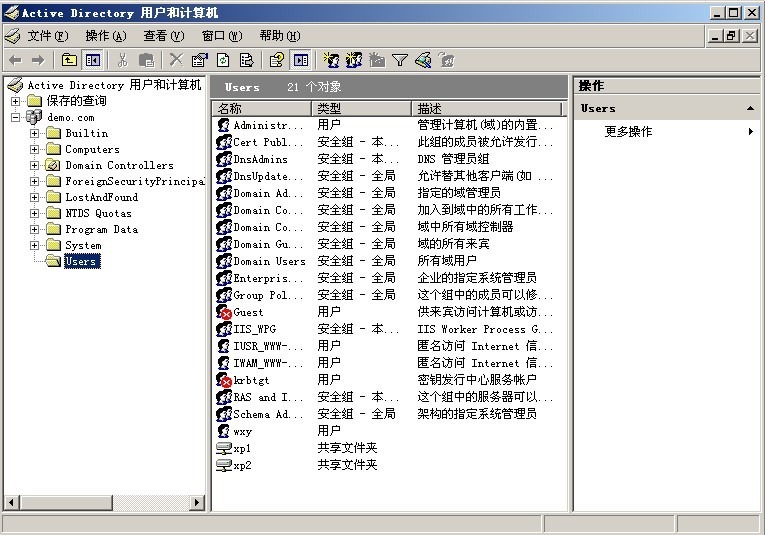Image resolution: width=765 pixels, height=535 pixels.
Task: Toggle the console tree show/hide icon
Action: pyautogui.click(x=92, y=60)
